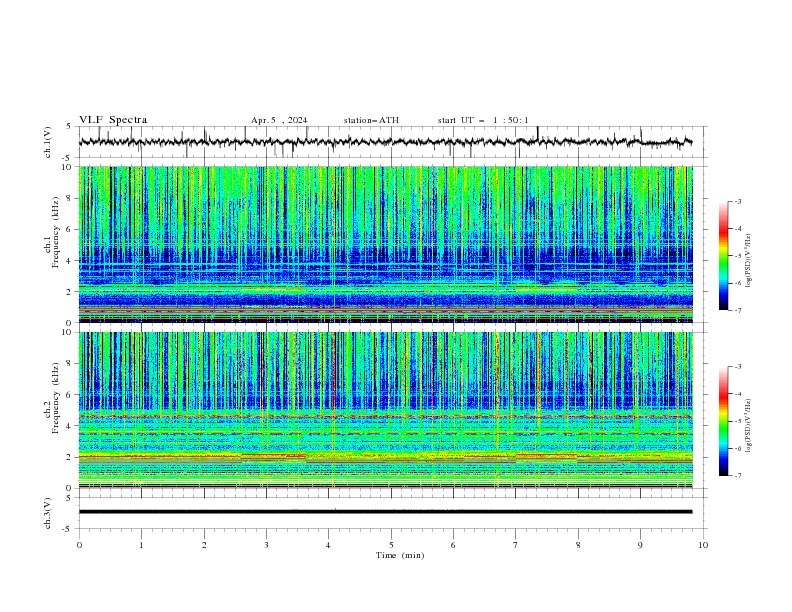Click the ch.1 voltage waveform trace
The image size is (792, 612).
point(386,142)
